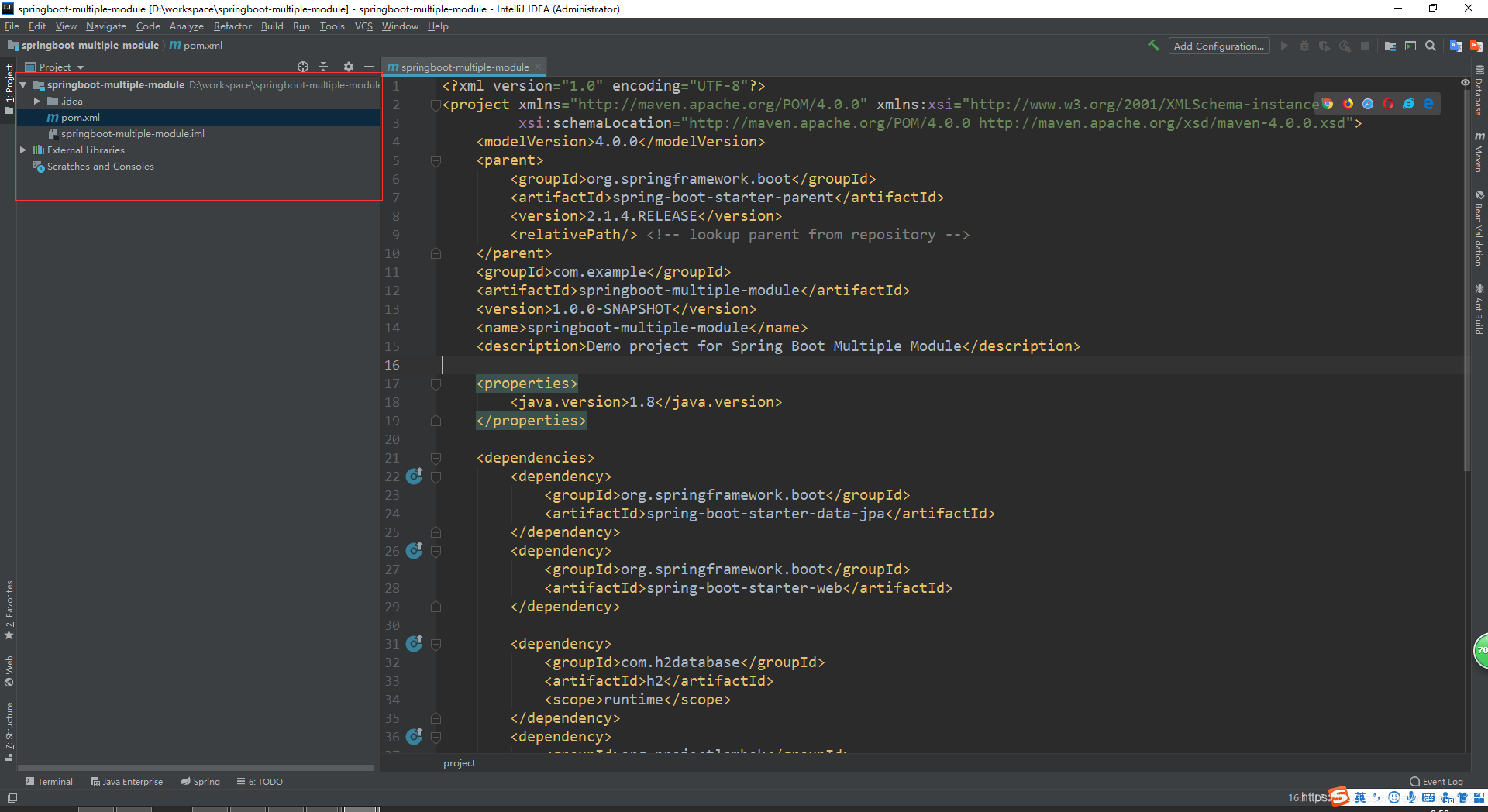Click gutter bean icon on line 31
Viewport: 1488px width, 812px height.
(x=415, y=643)
